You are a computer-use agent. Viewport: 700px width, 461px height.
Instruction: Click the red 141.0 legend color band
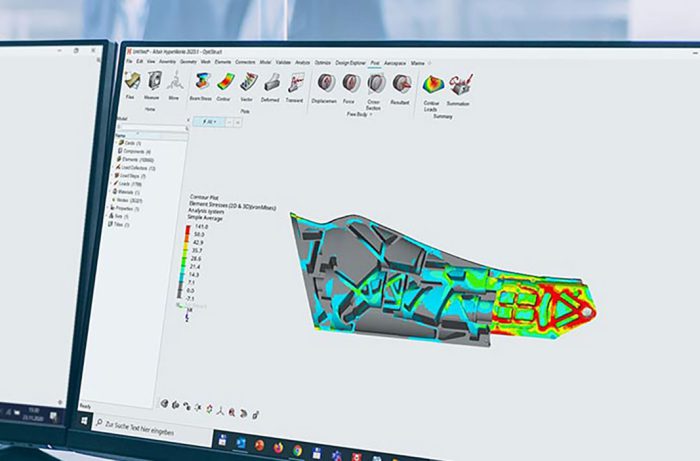[187, 229]
